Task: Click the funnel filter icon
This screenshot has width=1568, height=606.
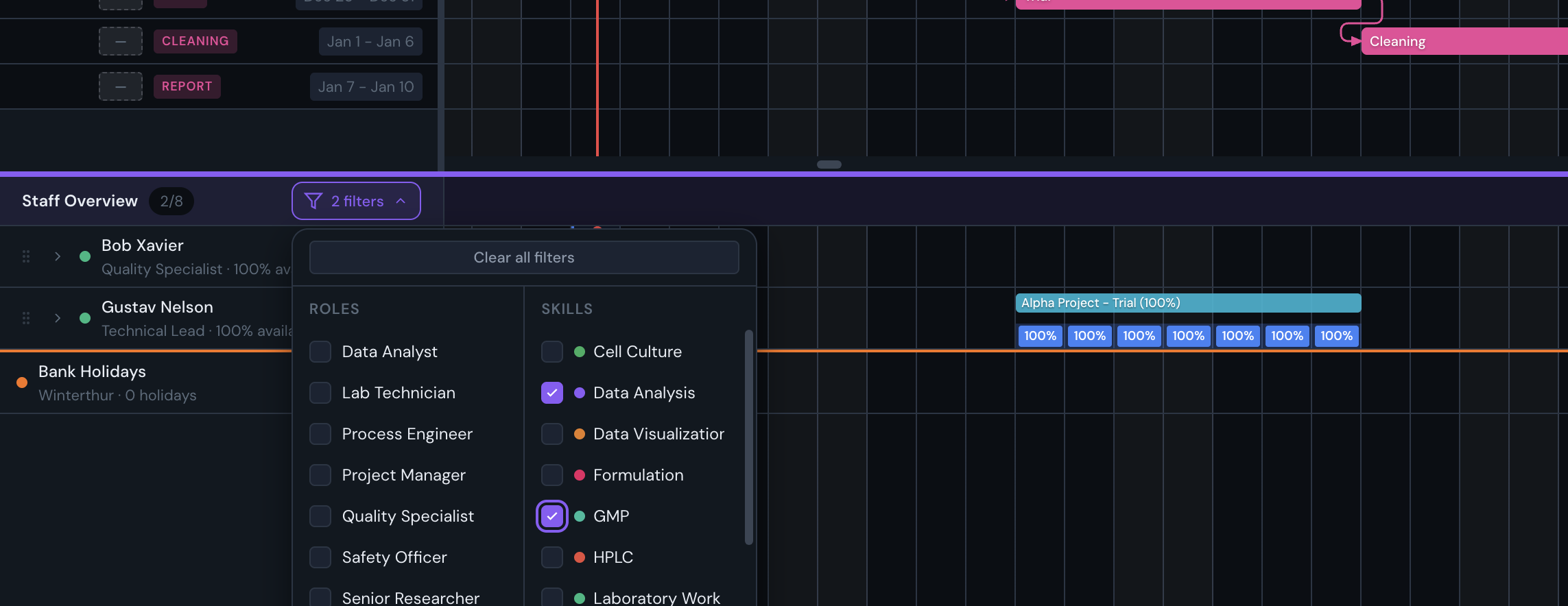Action: (313, 201)
